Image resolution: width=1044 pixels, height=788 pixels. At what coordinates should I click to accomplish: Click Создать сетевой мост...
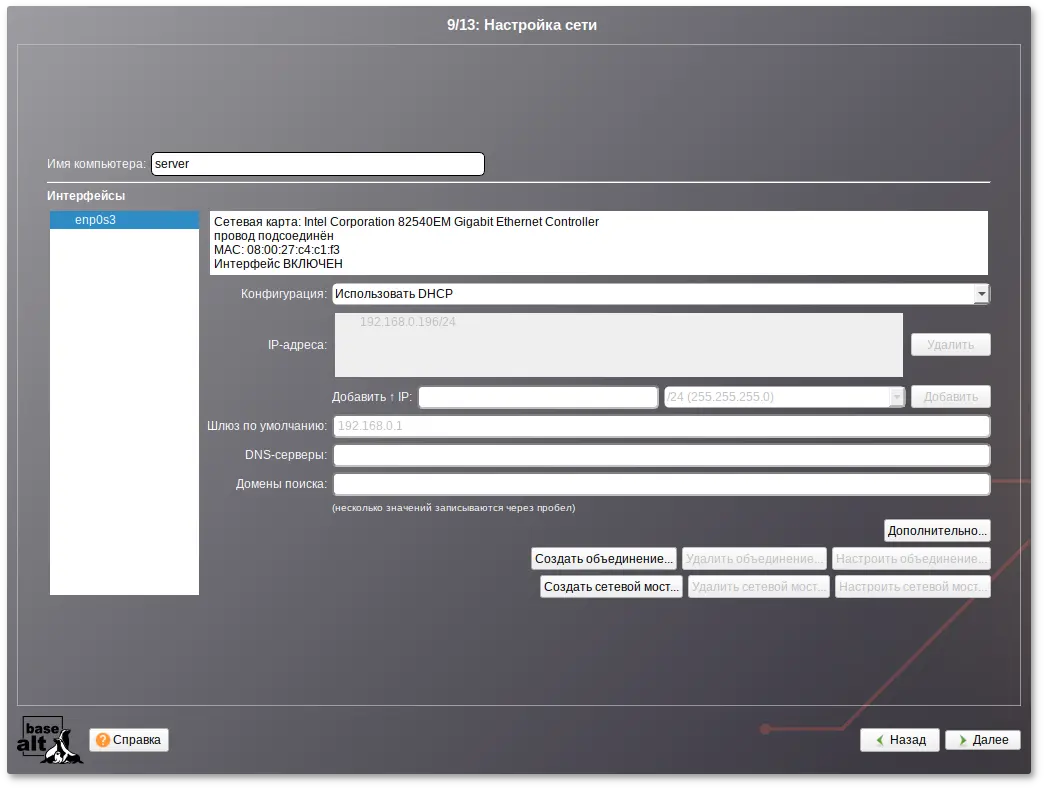(611, 586)
